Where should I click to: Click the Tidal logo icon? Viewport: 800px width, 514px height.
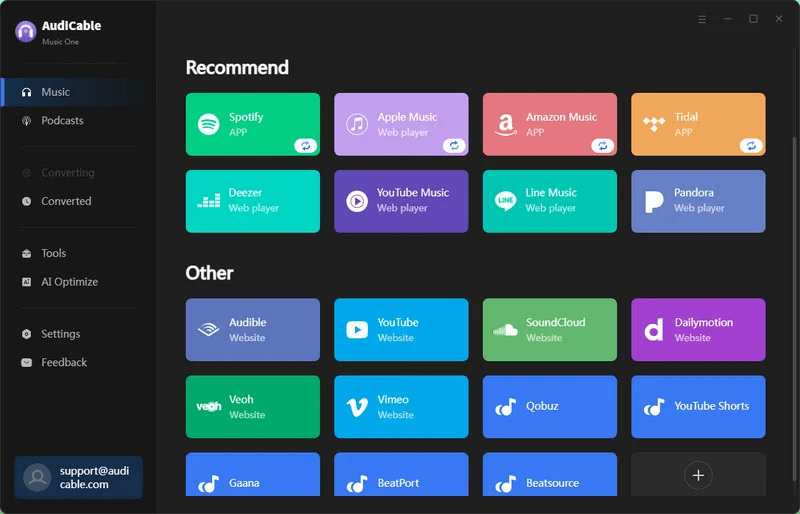click(654, 124)
